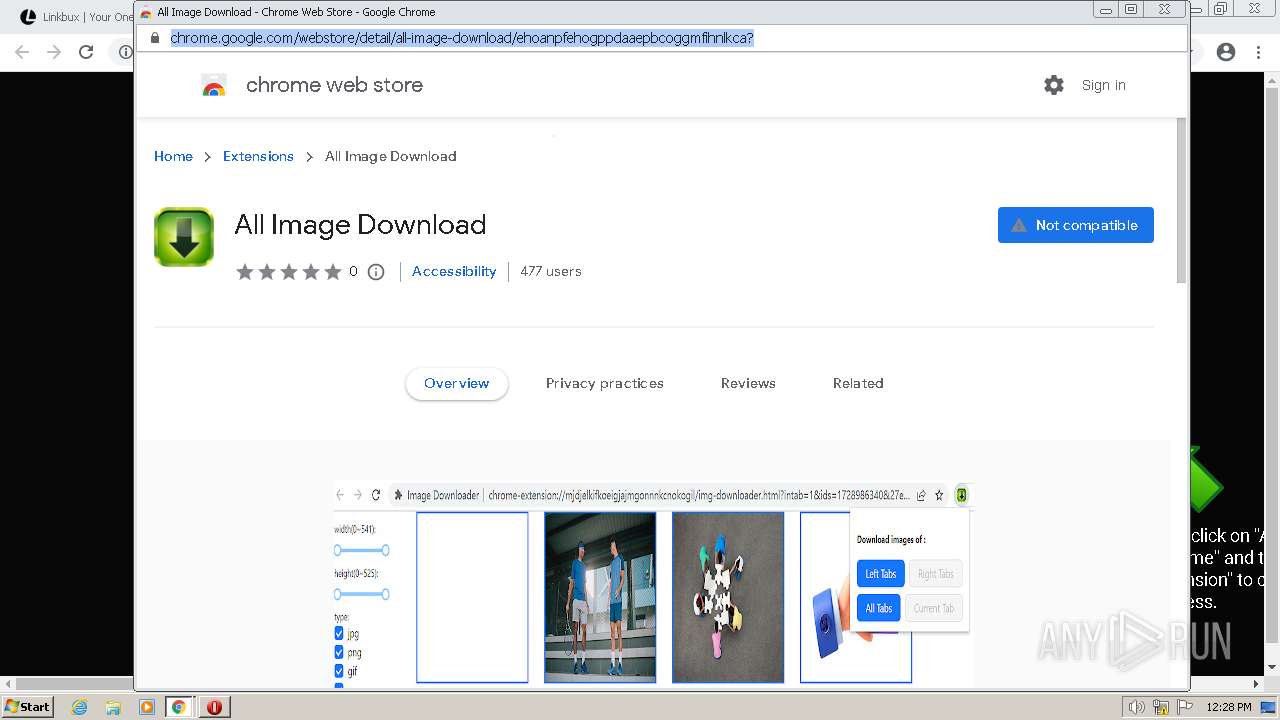Open background window's profile avatar icon
Viewport: 1280px width, 720px height.
(1226, 52)
